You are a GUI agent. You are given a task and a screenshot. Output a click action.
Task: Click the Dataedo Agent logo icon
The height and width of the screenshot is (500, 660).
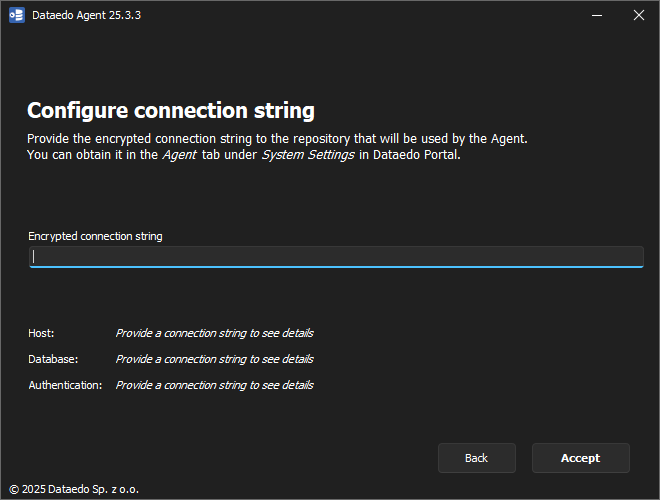click(x=17, y=15)
